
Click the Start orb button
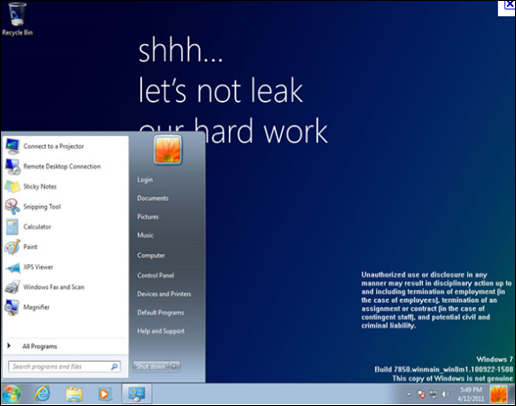pos(11,394)
